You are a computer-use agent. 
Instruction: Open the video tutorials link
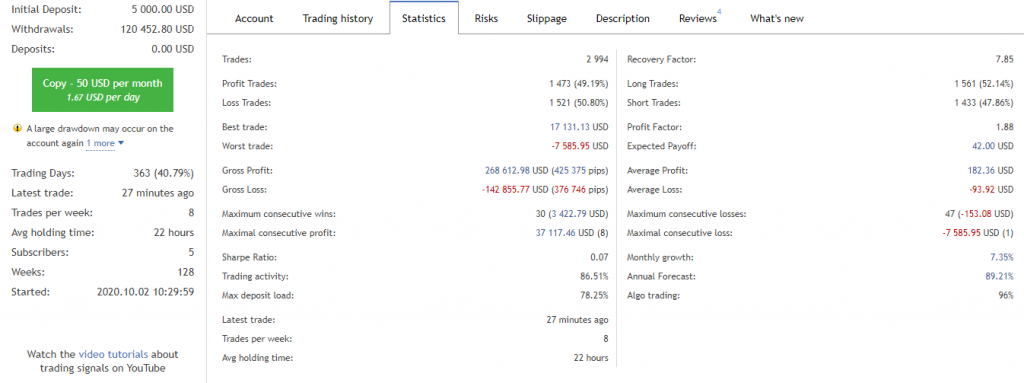[113, 354]
